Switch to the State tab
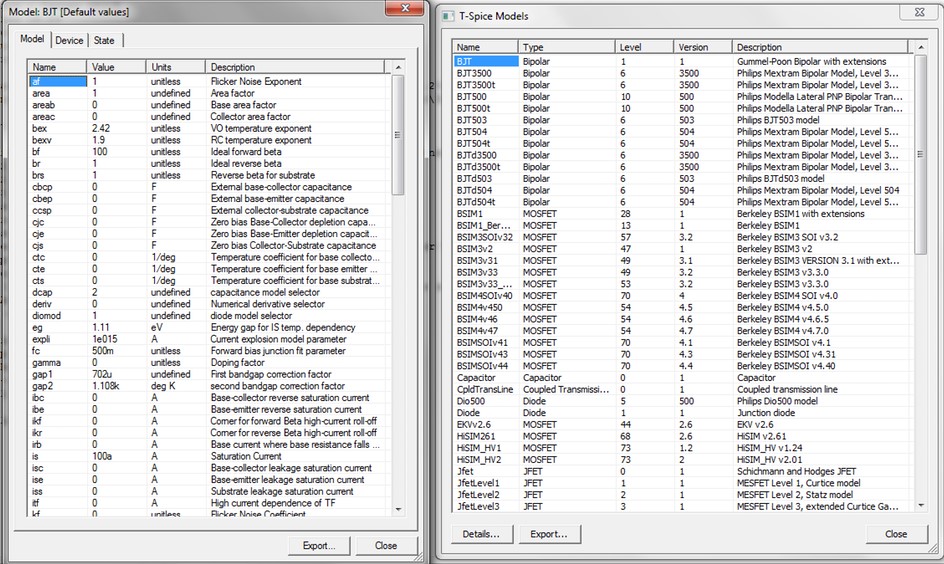 tap(104, 40)
